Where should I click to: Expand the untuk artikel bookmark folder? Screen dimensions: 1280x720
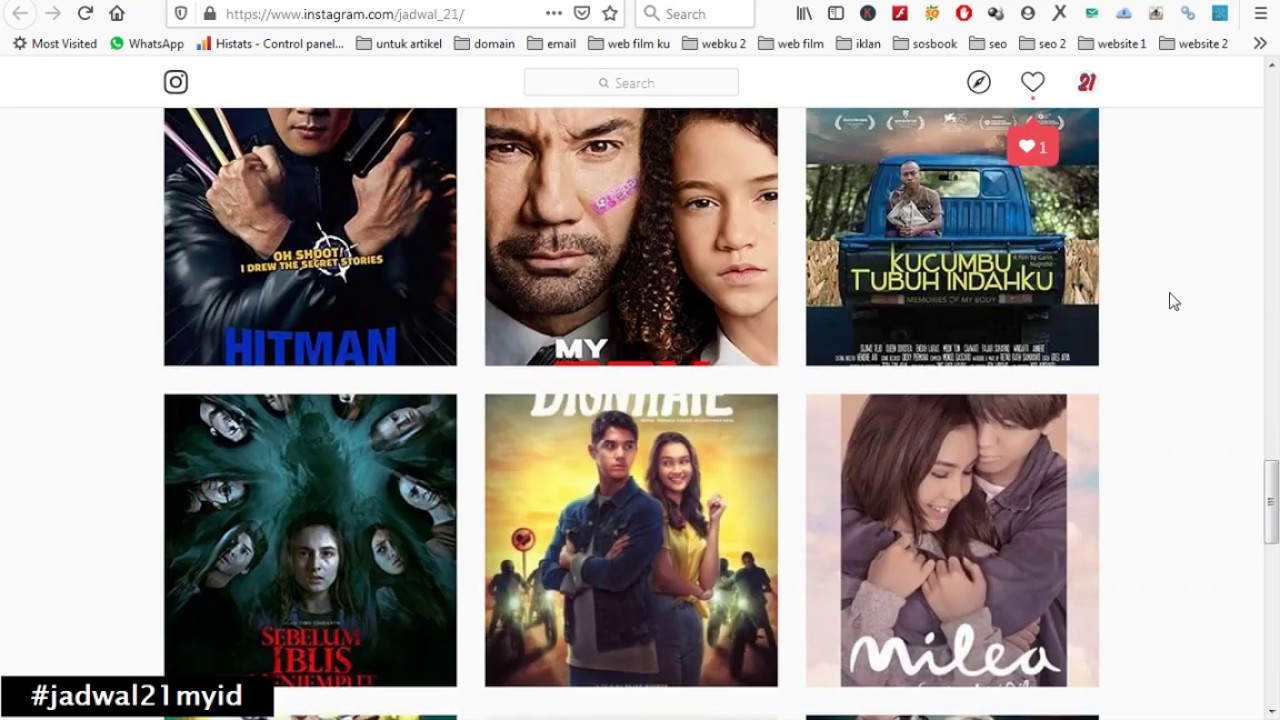(399, 43)
